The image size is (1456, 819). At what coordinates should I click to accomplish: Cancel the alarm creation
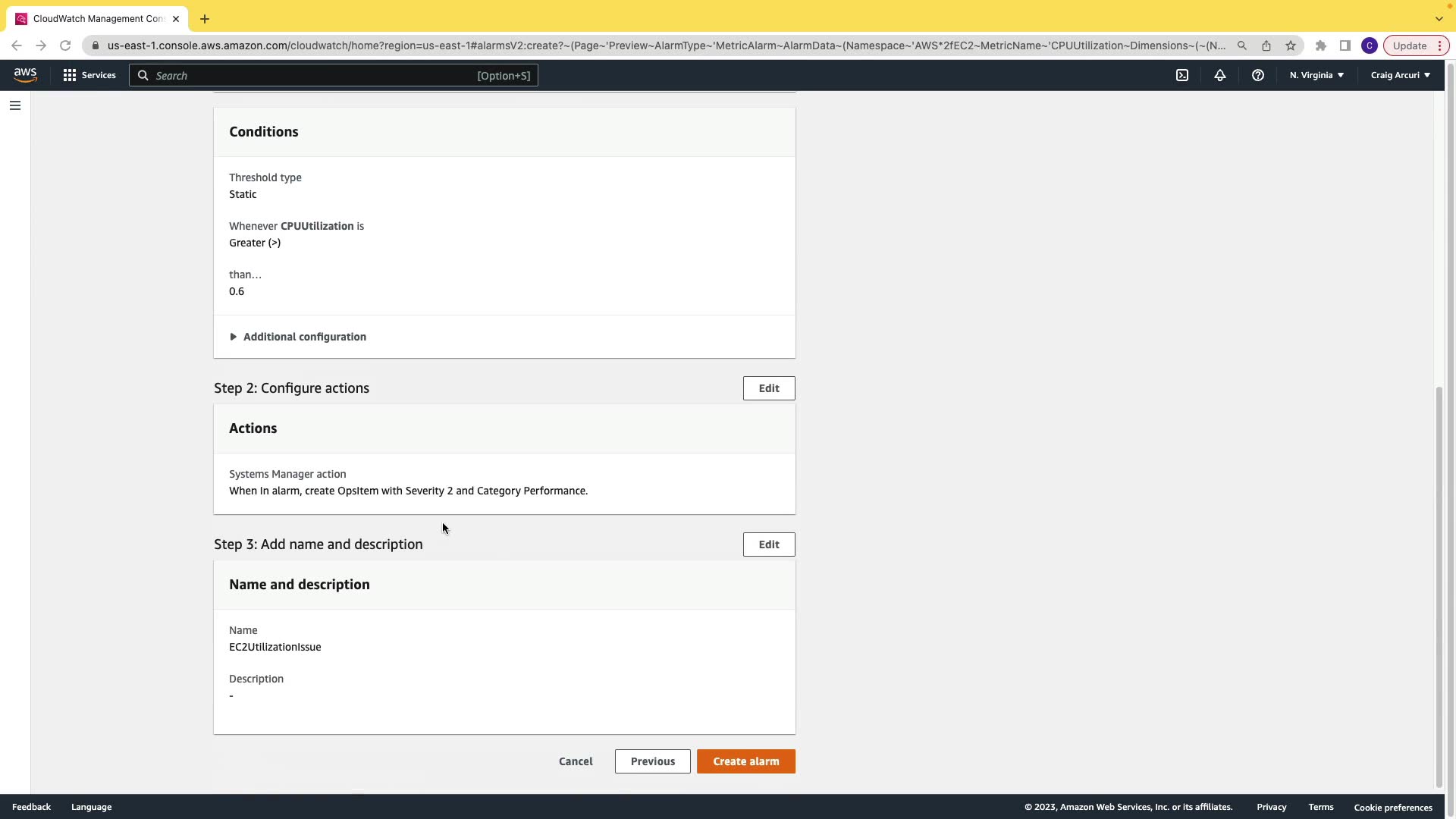(576, 761)
